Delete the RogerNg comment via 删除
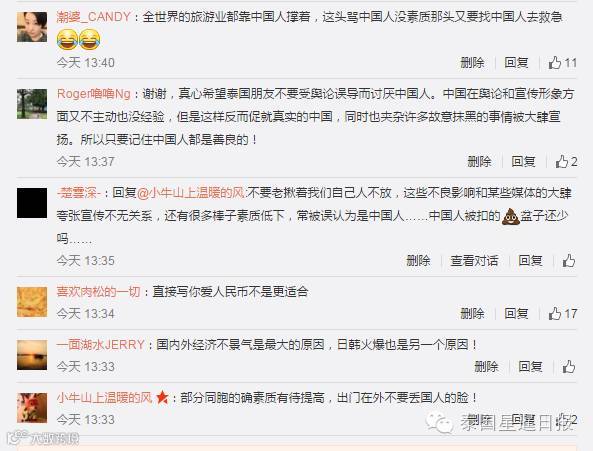The image size is (593, 451). pyautogui.click(x=479, y=161)
